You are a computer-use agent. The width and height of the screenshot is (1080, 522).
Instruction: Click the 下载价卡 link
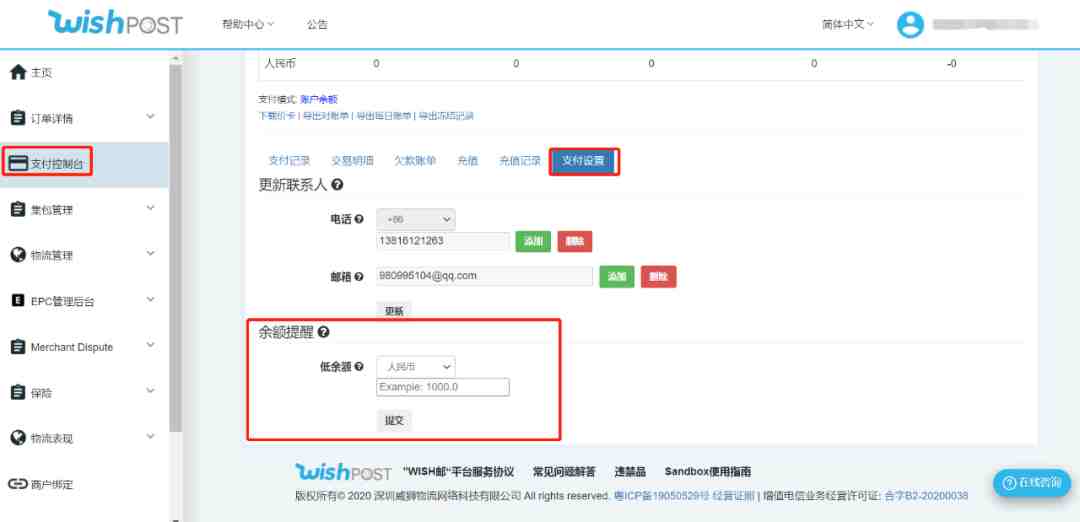(x=277, y=116)
